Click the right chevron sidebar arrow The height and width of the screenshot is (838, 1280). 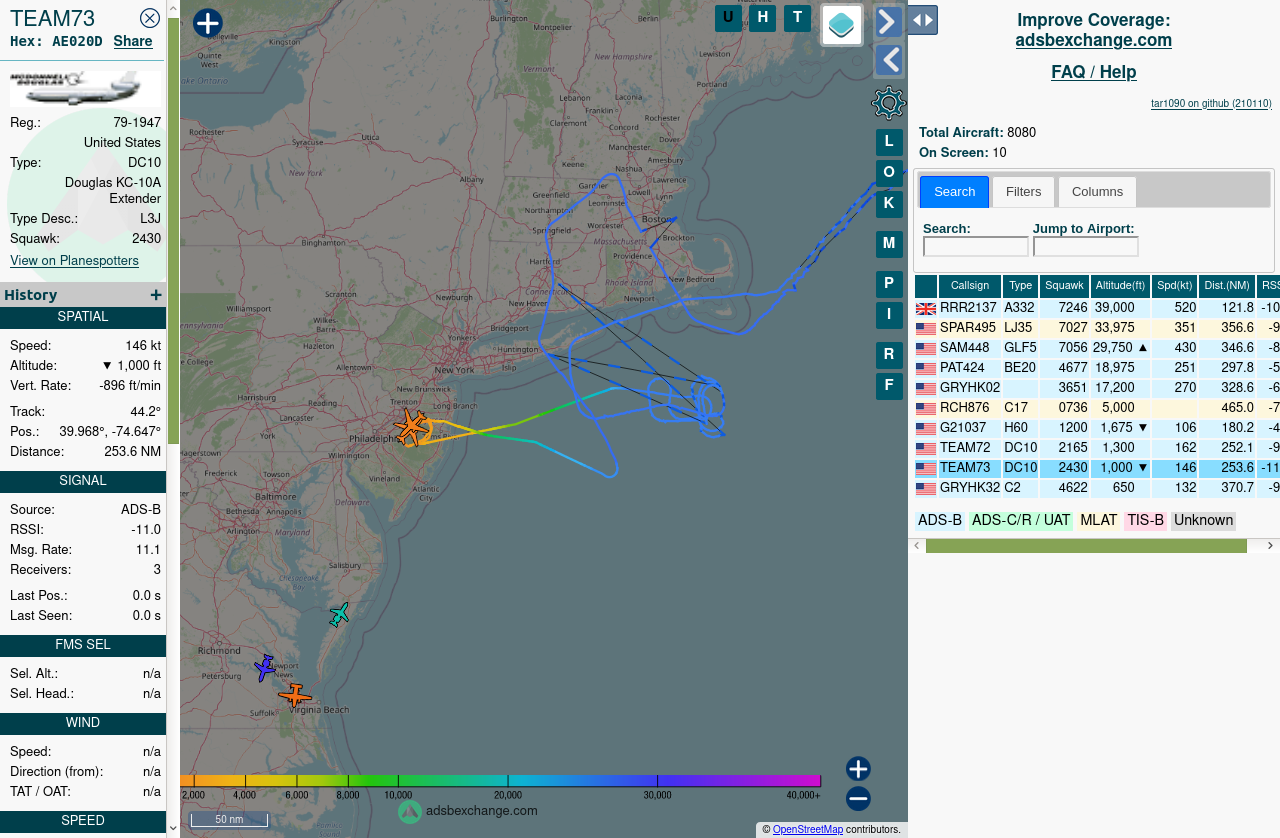click(x=889, y=22)
